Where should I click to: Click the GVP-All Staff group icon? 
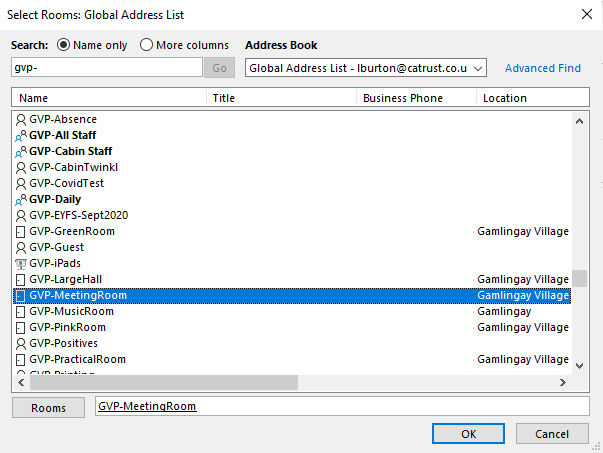point(21,135)
